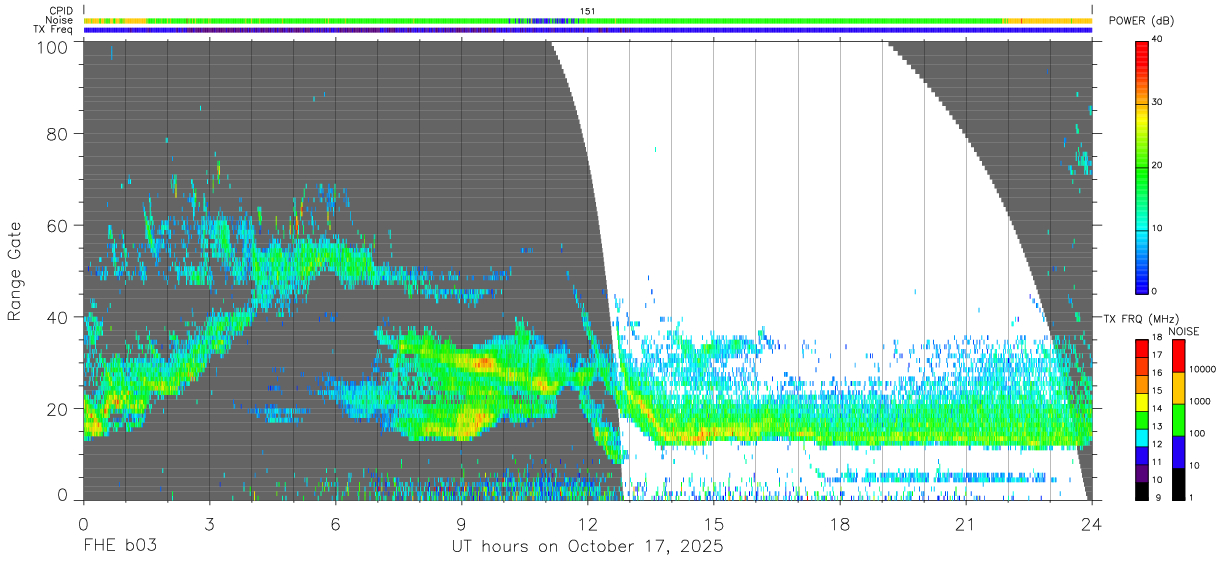Screen dimensions: 1228x567
Task: Click the 21 tick on the UT hours axis
Action: point(965,524)
